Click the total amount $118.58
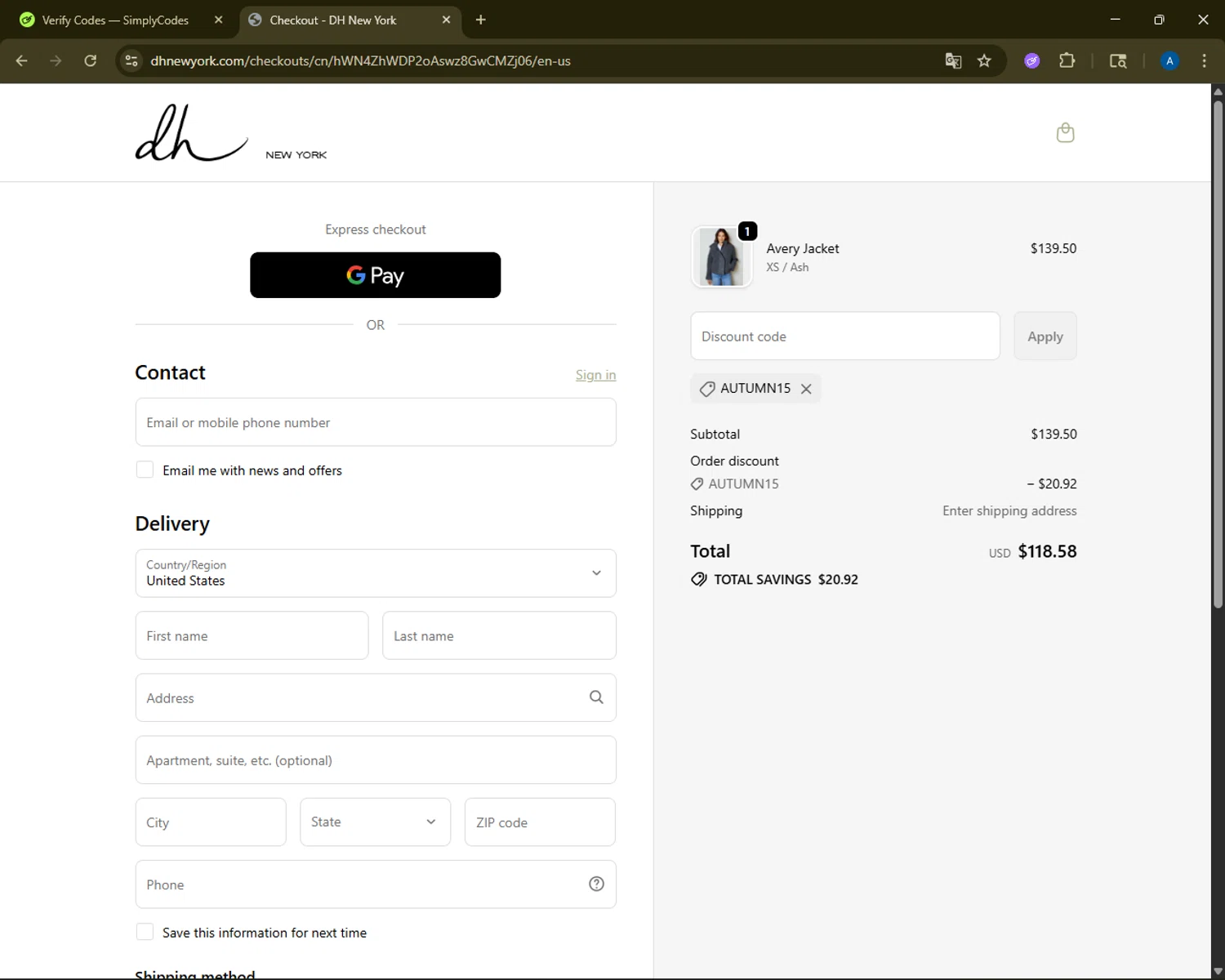The height and width of the screenshot is (980, 1225). pos(1047,551)
